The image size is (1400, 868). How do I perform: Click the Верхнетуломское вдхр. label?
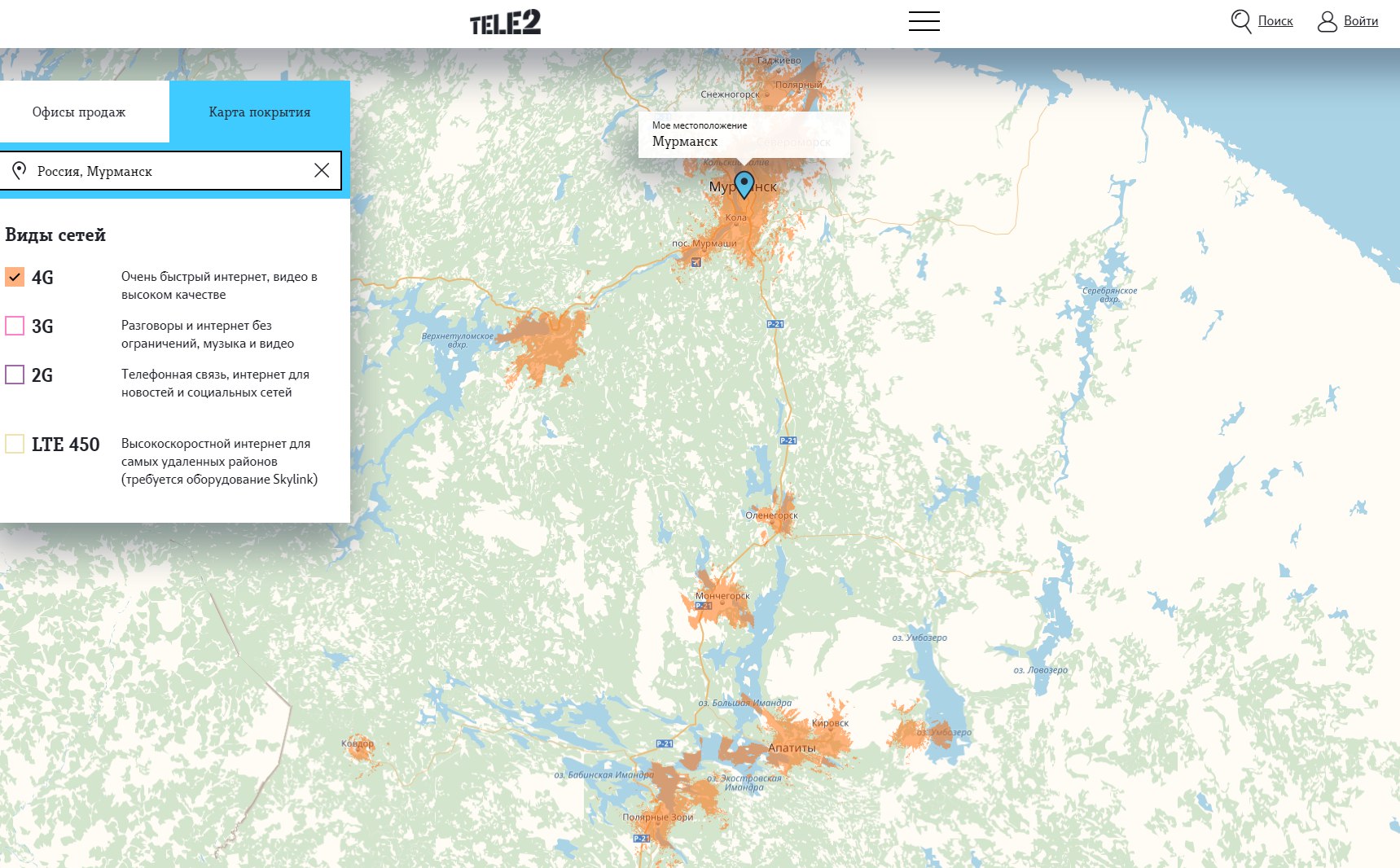pyautogui.click(x=458, y=340)
